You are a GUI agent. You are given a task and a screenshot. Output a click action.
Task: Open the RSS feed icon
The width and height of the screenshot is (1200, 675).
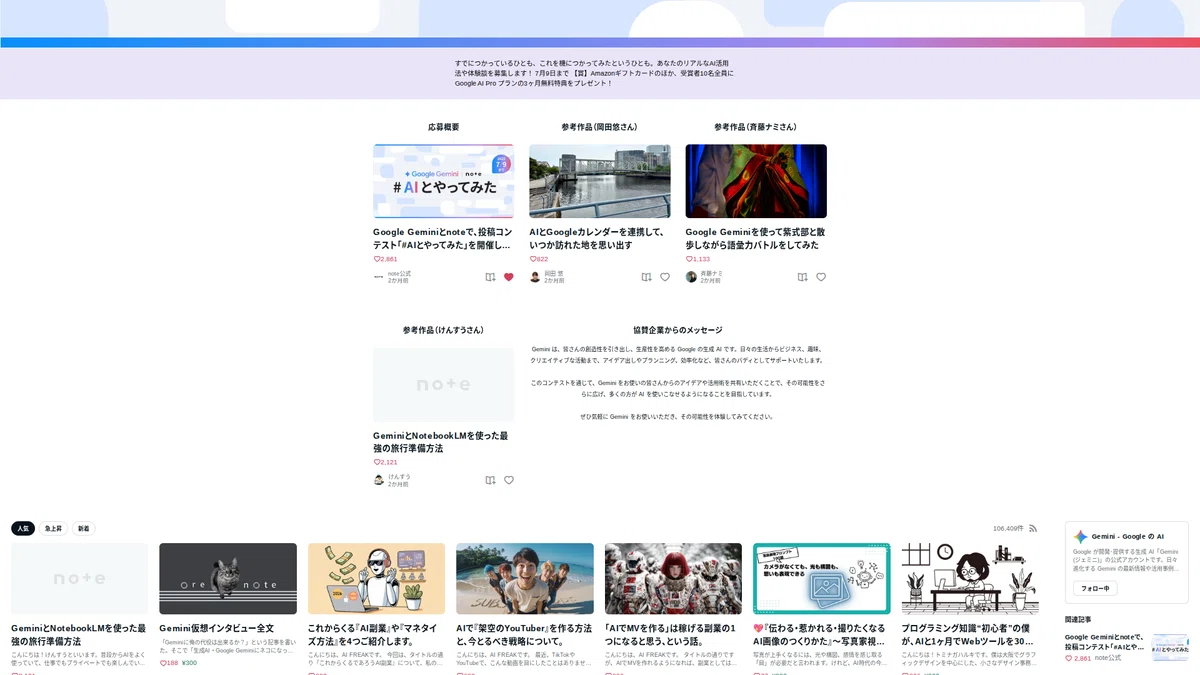tap(1033, 528)
